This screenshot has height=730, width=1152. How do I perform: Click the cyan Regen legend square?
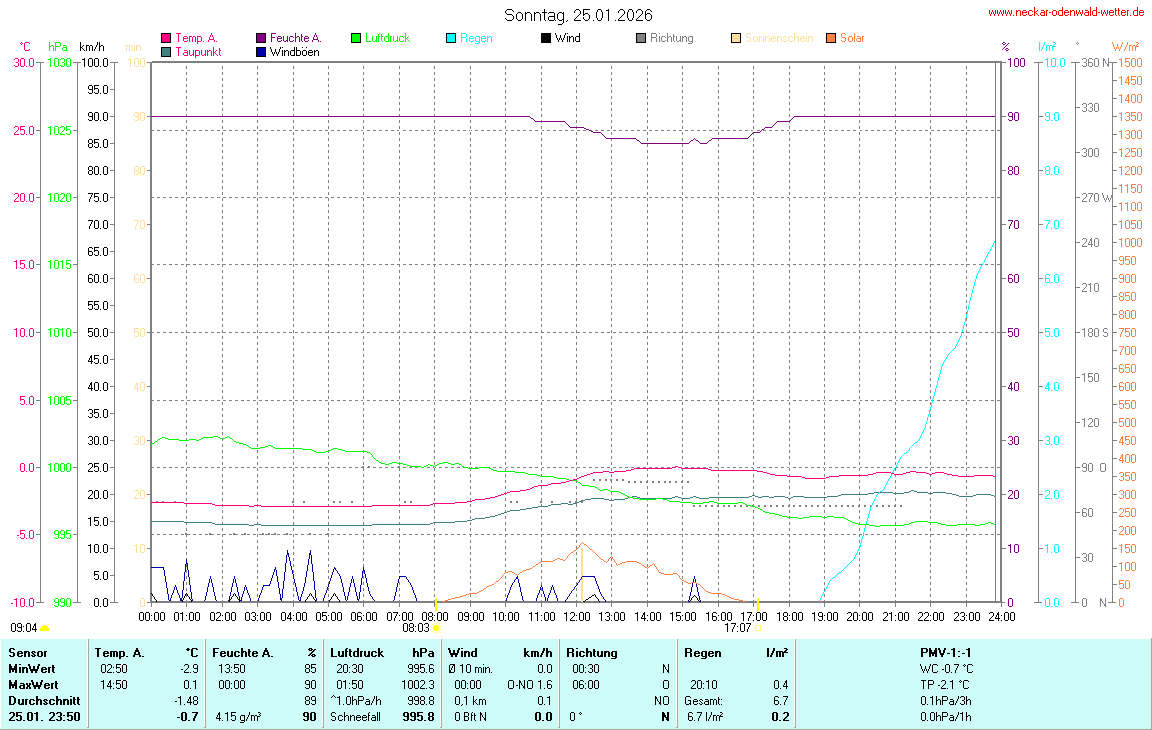point(451,38)
